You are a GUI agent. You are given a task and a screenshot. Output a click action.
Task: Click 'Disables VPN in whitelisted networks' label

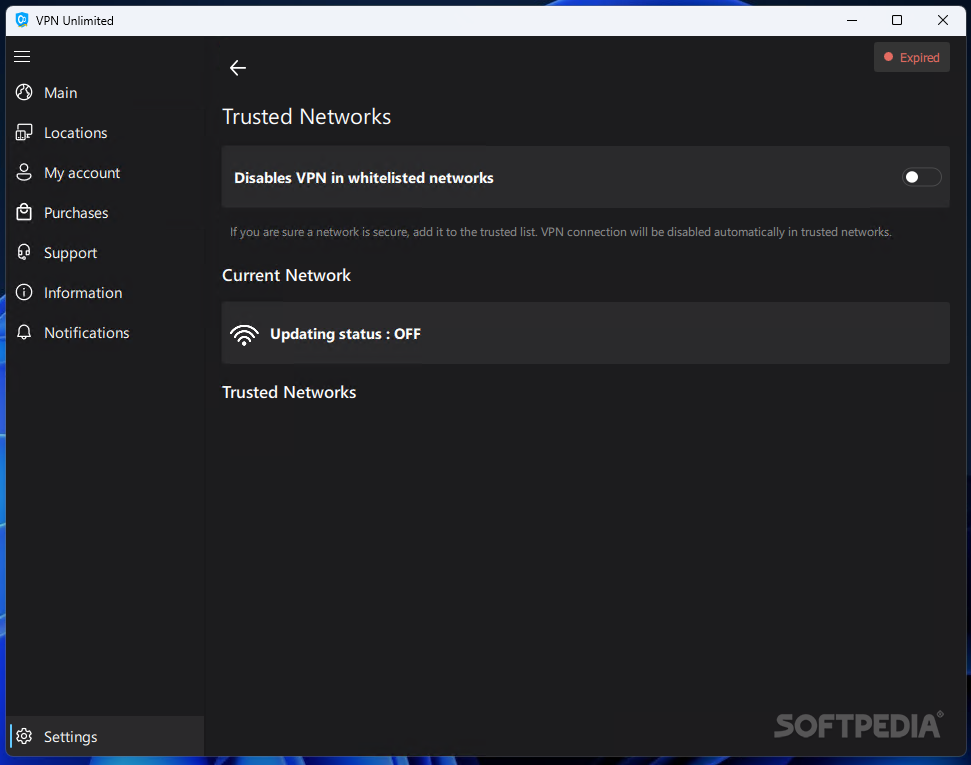point(364,178)
